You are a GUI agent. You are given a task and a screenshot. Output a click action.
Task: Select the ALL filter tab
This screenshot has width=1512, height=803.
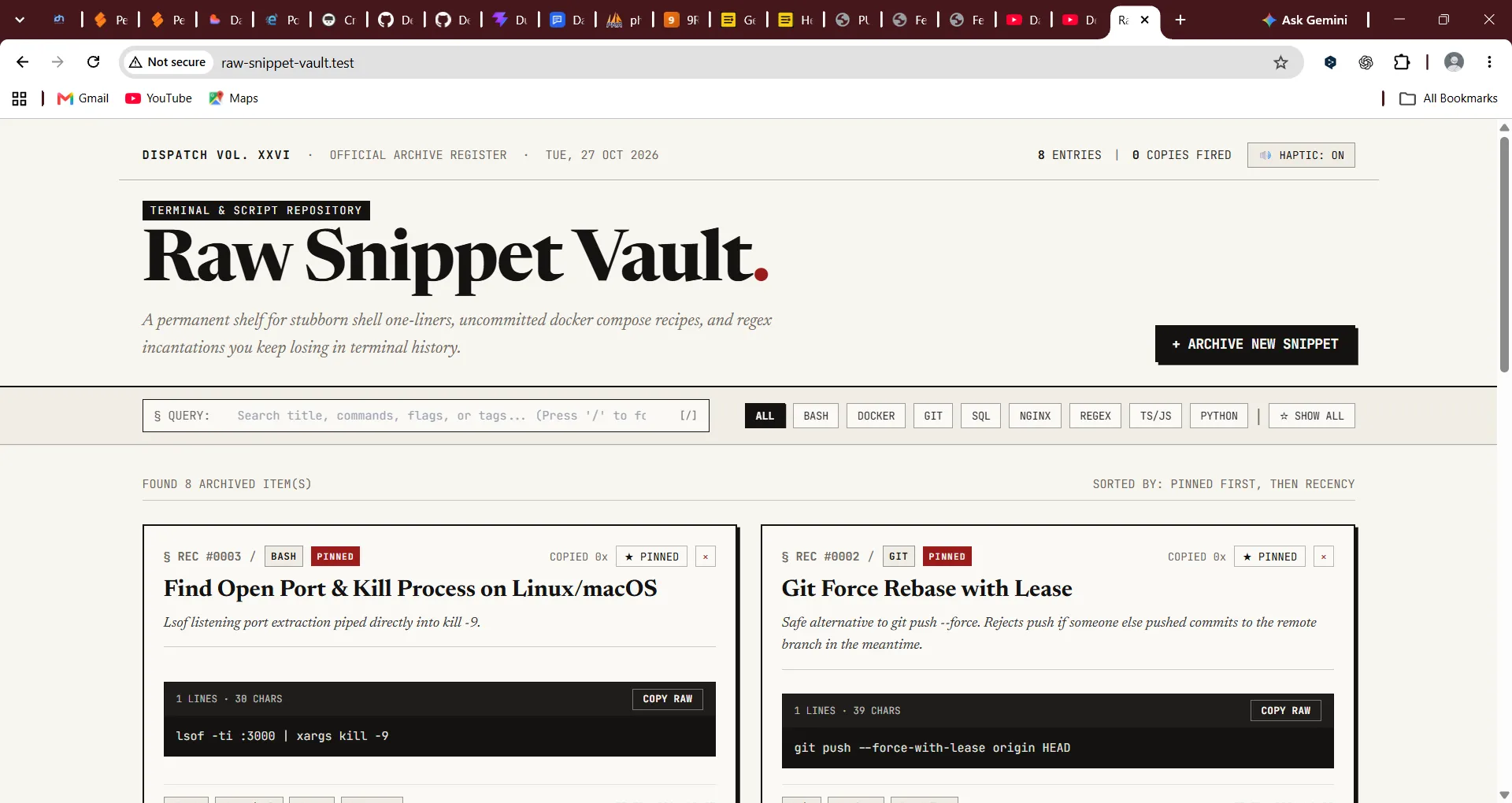tap(765, 416)
